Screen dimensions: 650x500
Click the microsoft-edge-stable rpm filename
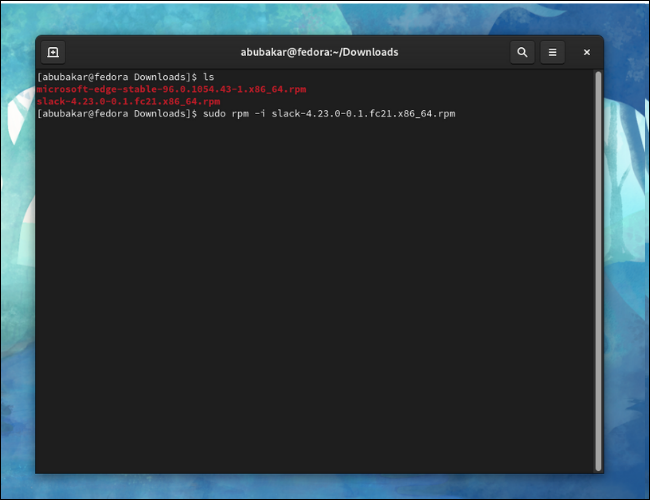tap(171, 89)
